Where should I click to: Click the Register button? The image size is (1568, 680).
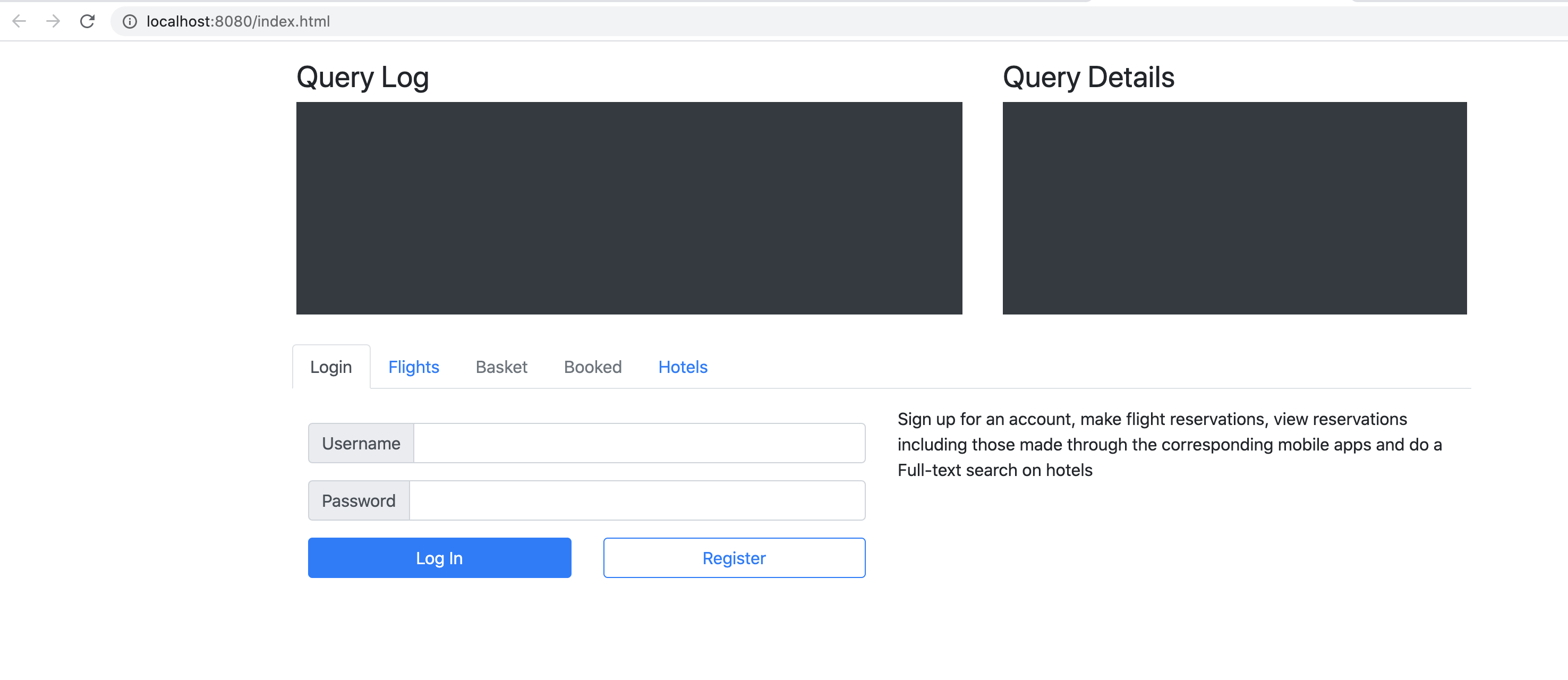734,558
